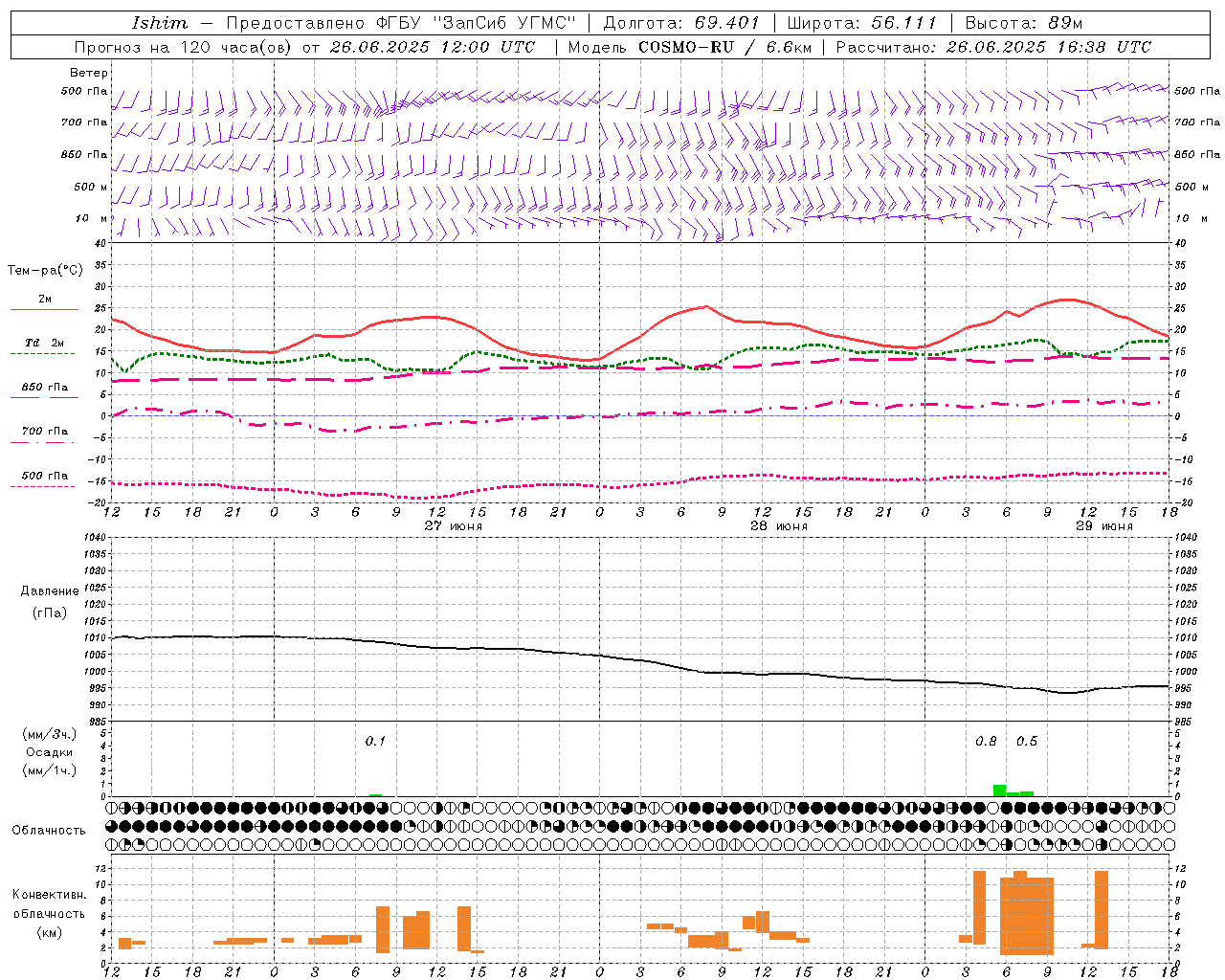Click the 'Конвективн.' convective cloud label

[49, 895]
